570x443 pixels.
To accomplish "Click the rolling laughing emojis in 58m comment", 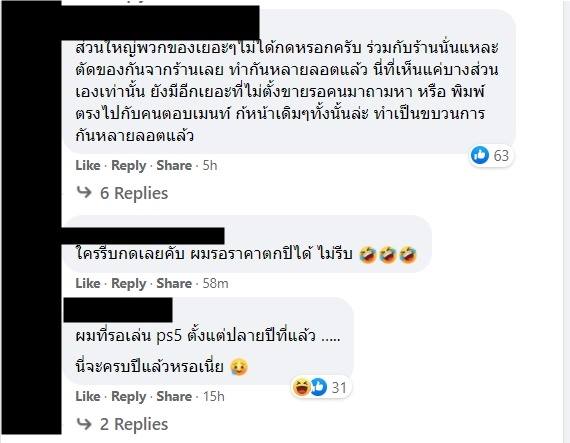I will pos(388,254).
